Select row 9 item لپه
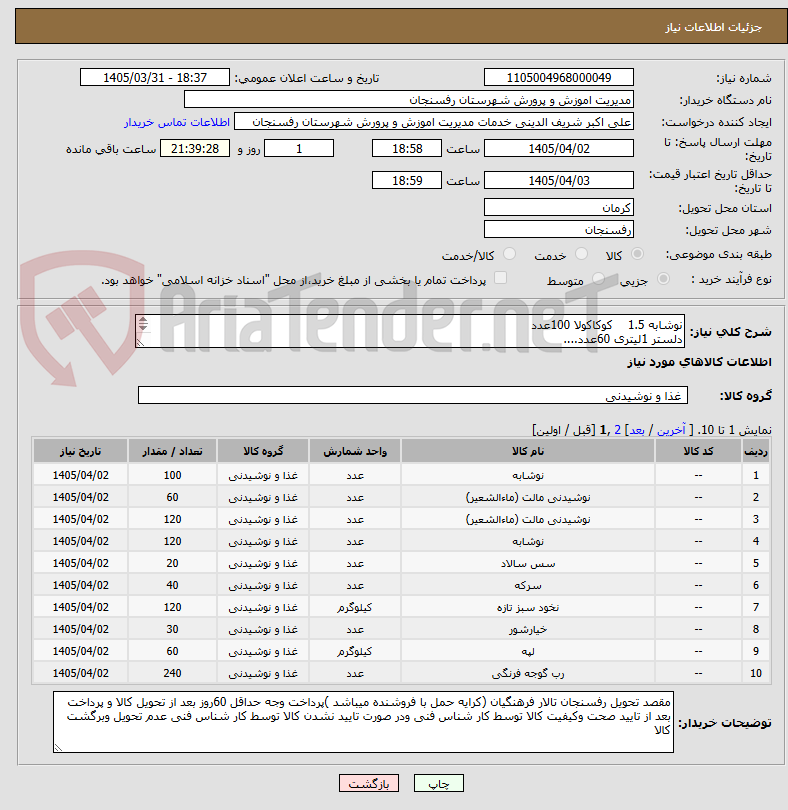 (x=528, y=651)
